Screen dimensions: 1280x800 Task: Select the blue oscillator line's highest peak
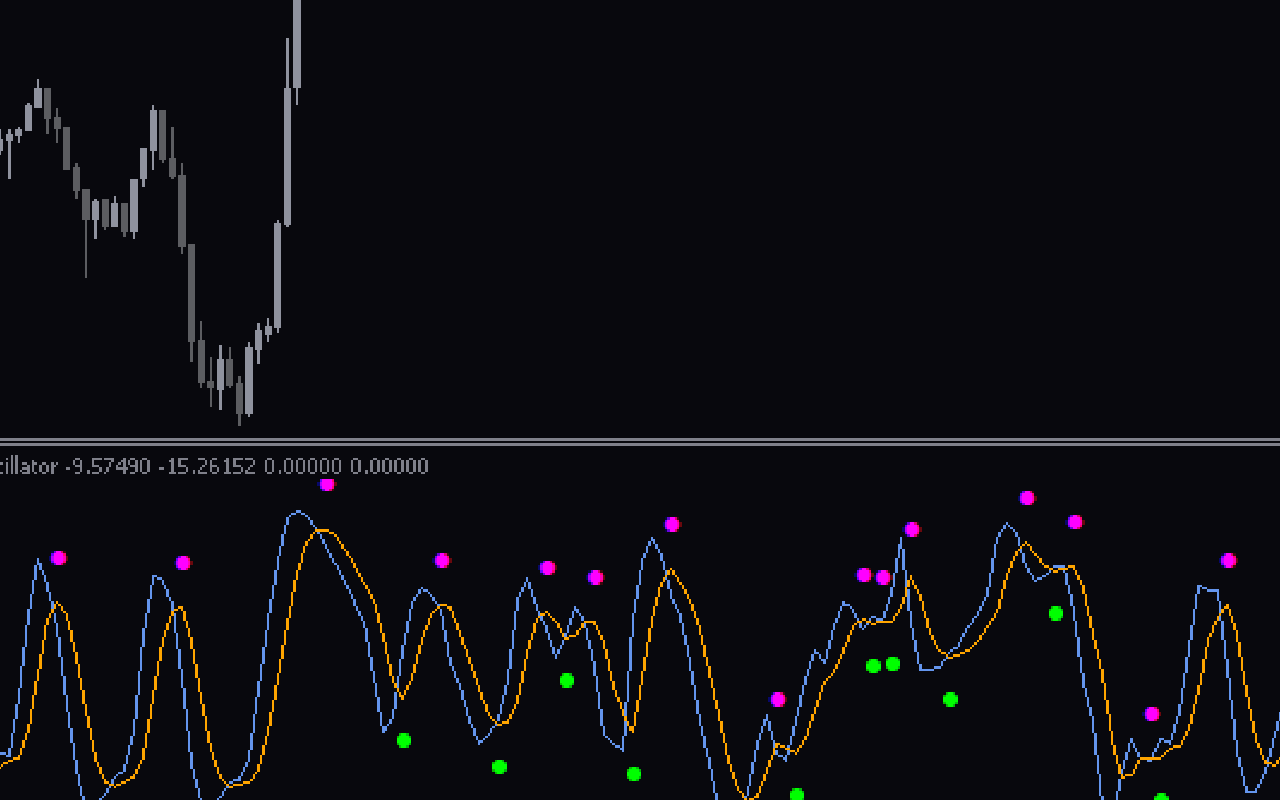pyautogui.click(x=298, y=513)
